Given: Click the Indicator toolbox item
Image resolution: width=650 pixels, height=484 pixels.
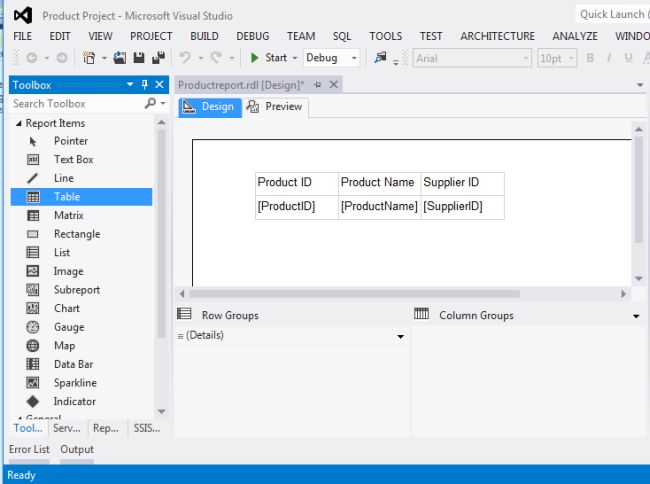Looking at the screenshot, I should pyautogui.click(x=74, y=401).
